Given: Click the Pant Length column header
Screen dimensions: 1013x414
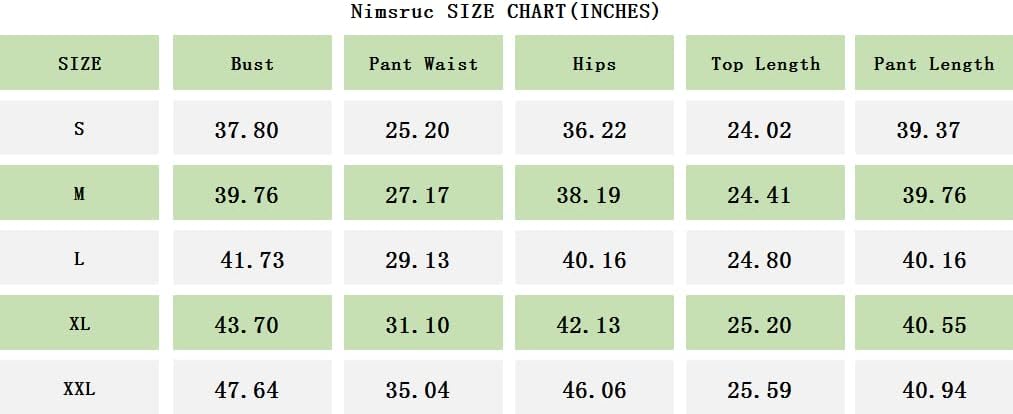Looking at the screenshot, I should (x=934, y=64).
